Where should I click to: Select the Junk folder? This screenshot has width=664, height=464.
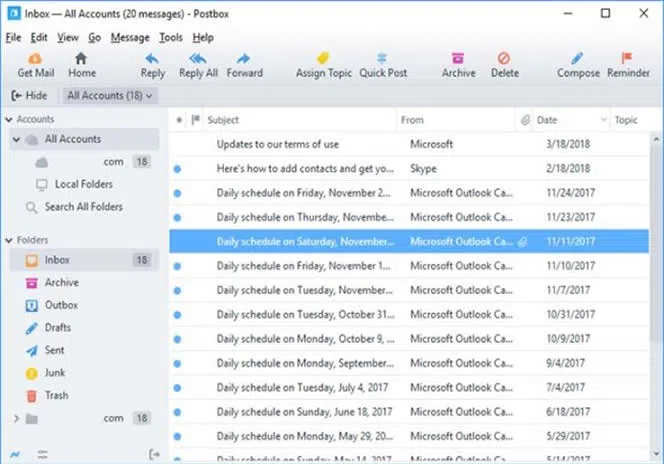tap(56, 373)
